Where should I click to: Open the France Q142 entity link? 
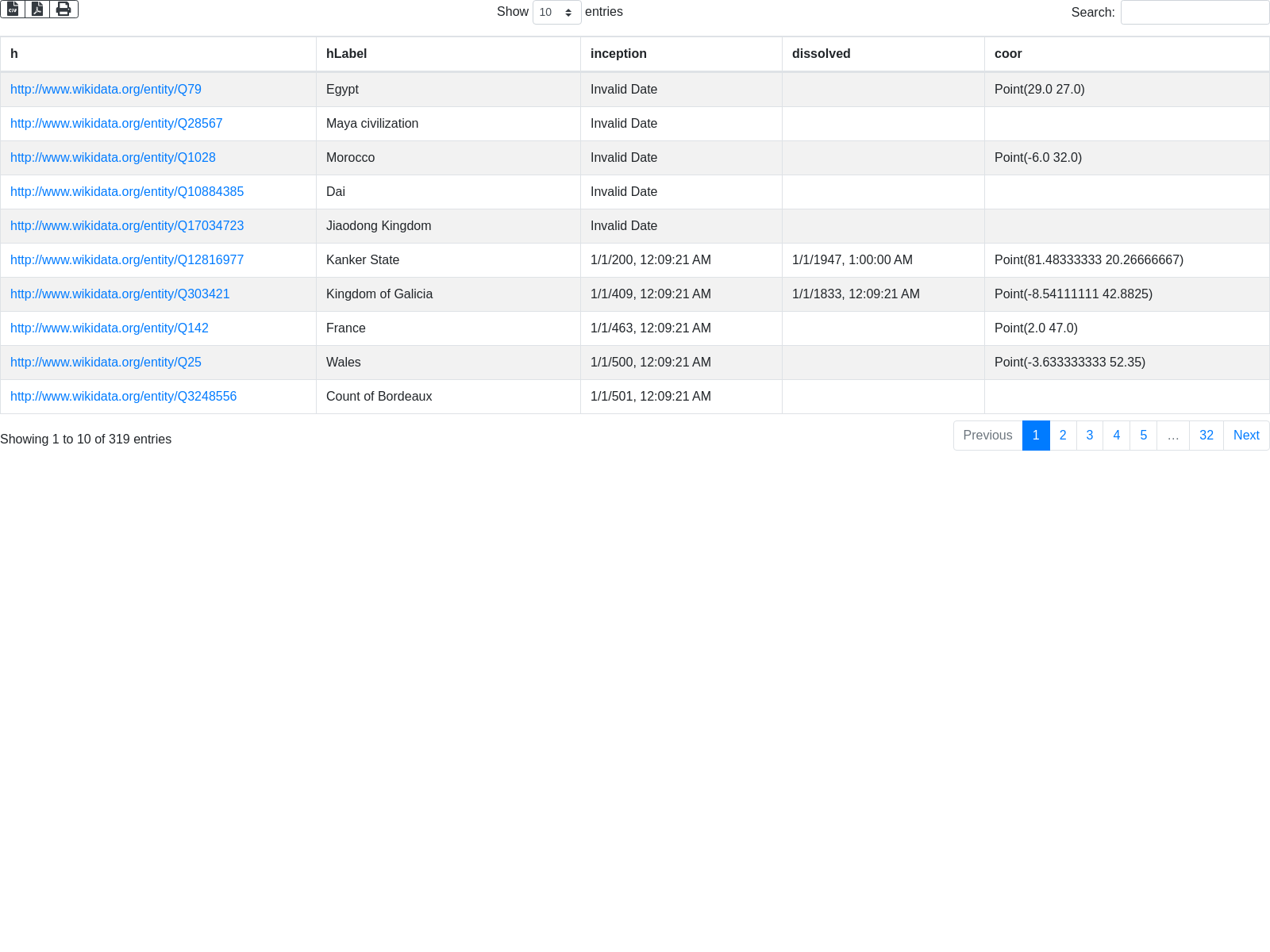point(110,328)
